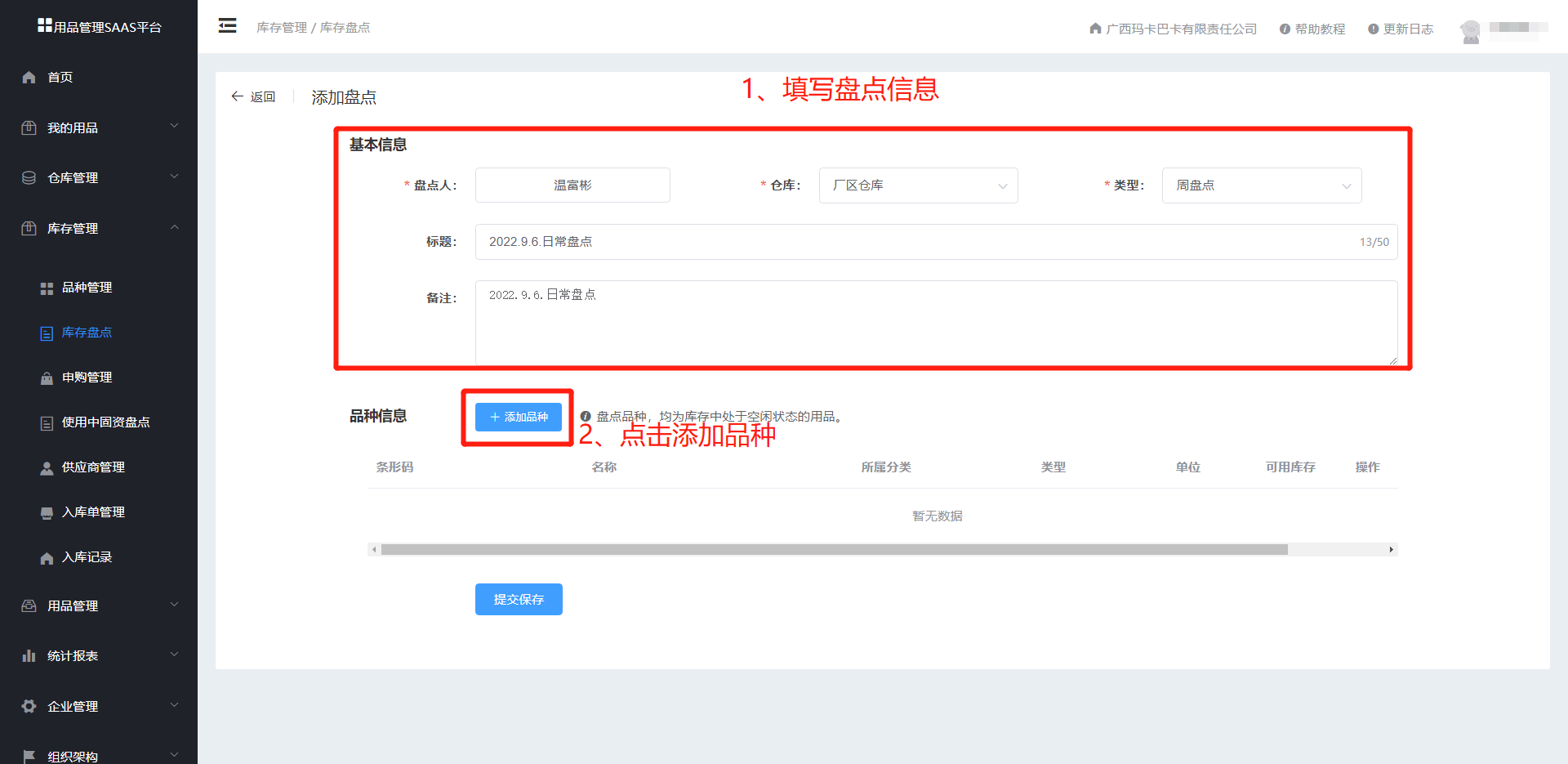This screenshot has width=1568, height=764.
Task: Click the 更新日志 info icon
Action: click(x=1373, y=29)
